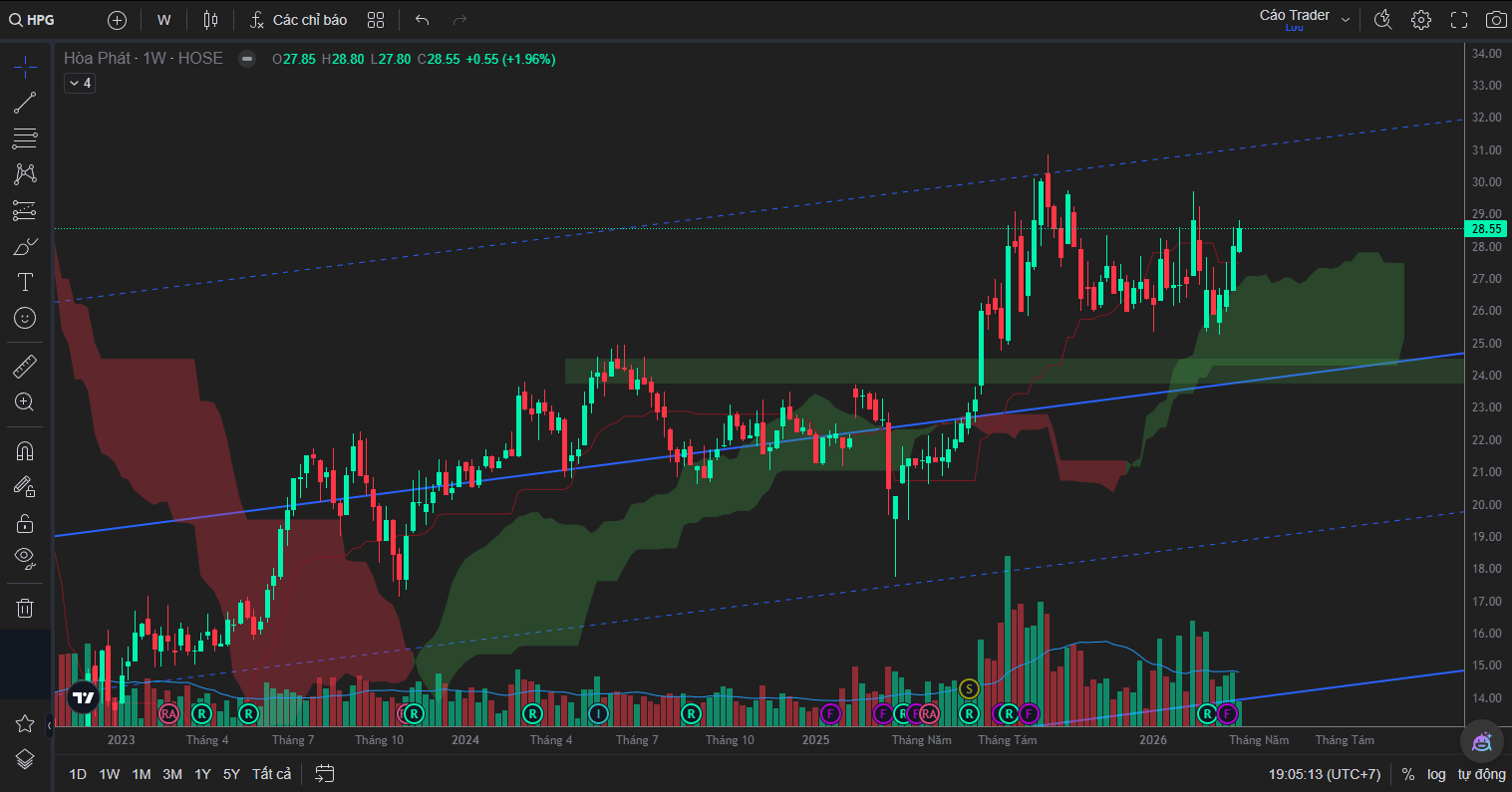Open the favorites star toolbar icon
The width and height of the screenshot is (1512, 792).
pos(25,724)
